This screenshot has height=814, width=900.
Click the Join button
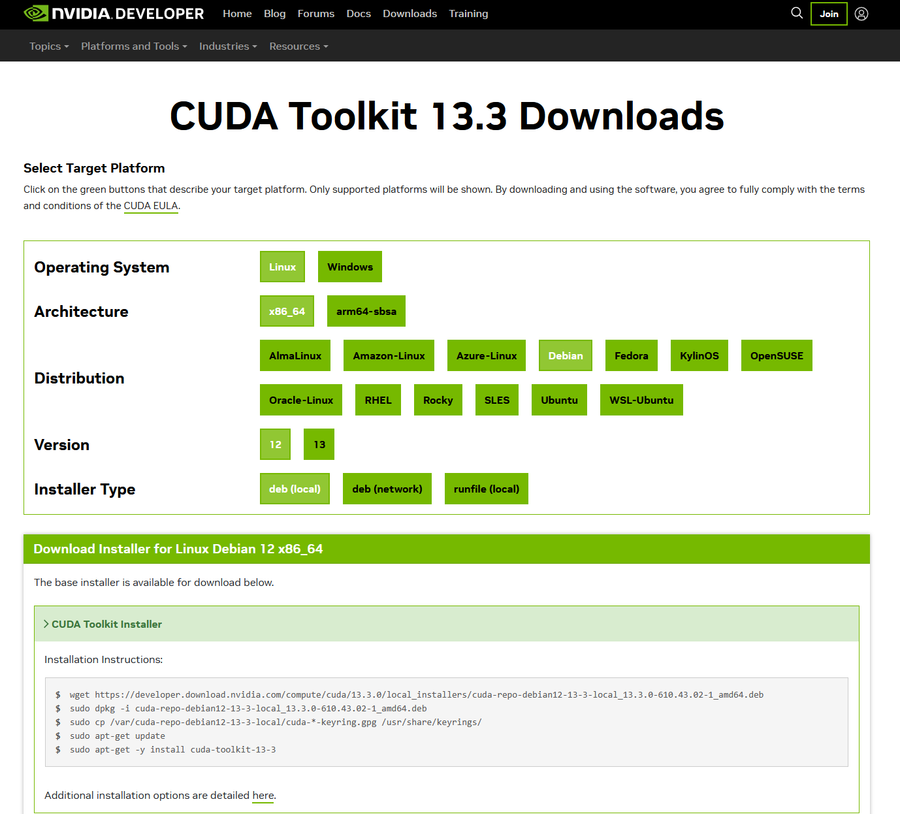pyautogui.click(x=829, y=14)
